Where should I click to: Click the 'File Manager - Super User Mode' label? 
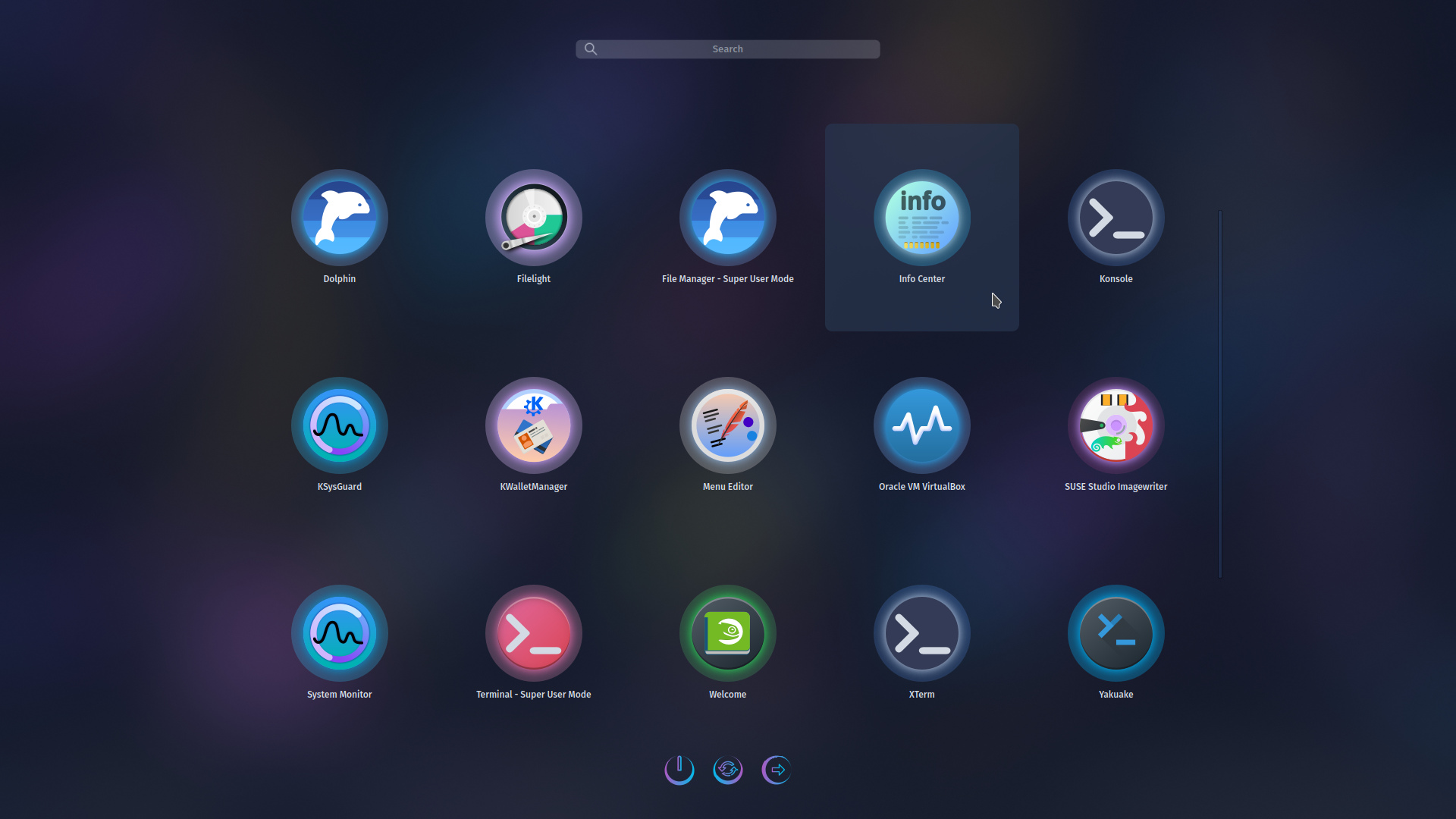click(x=728, y=279)
